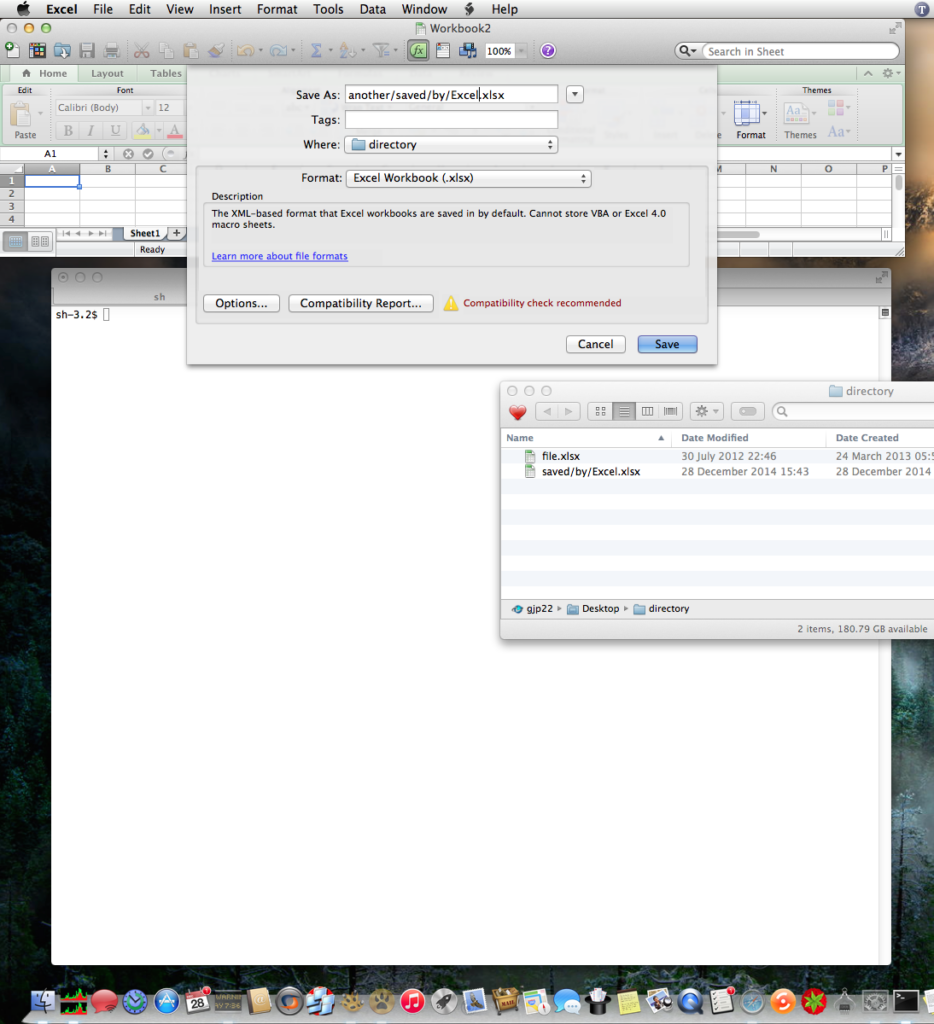Open the Media Browser icon
This screenshot has height=1024, width=934.
pos(468,50)
